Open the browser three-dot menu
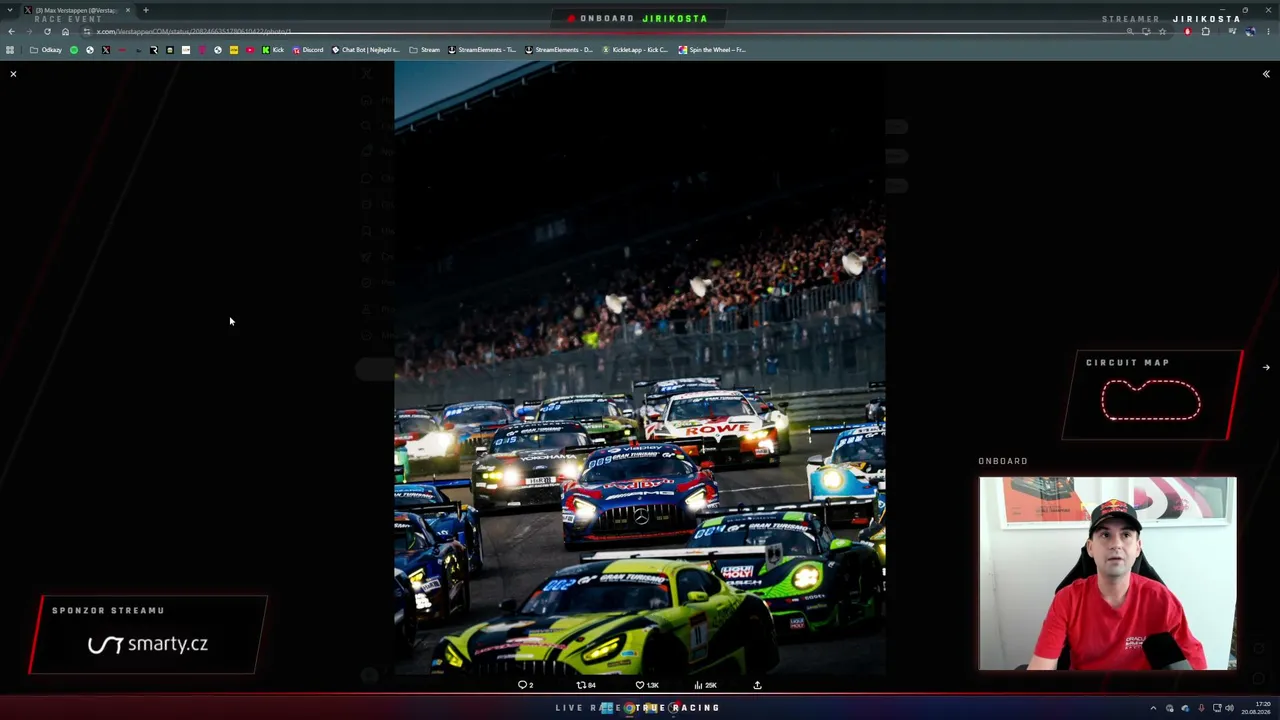Viewport: 1280px width, 720px height. pos(1268,31)
